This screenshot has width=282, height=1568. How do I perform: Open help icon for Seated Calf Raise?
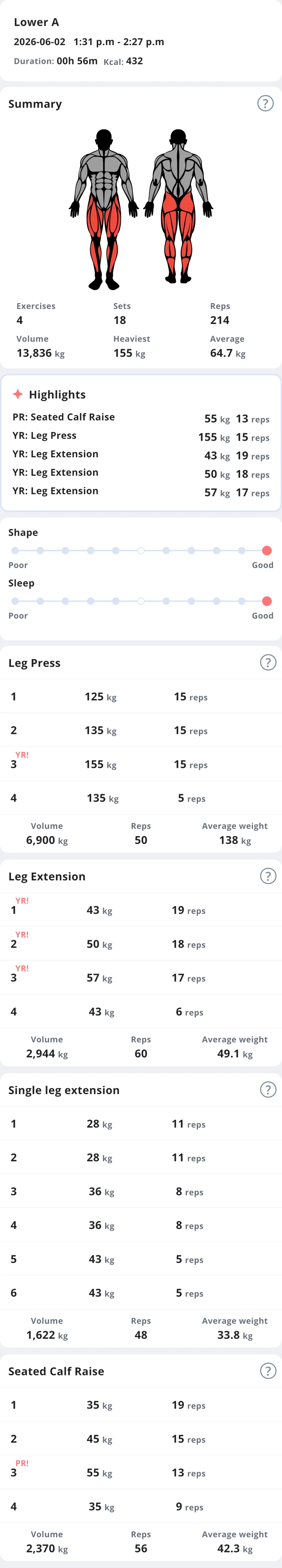(x=268, y=1371)
